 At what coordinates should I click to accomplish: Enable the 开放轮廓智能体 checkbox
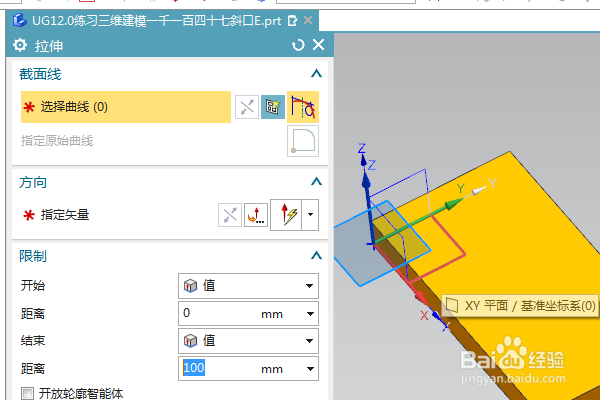[28, 393]
